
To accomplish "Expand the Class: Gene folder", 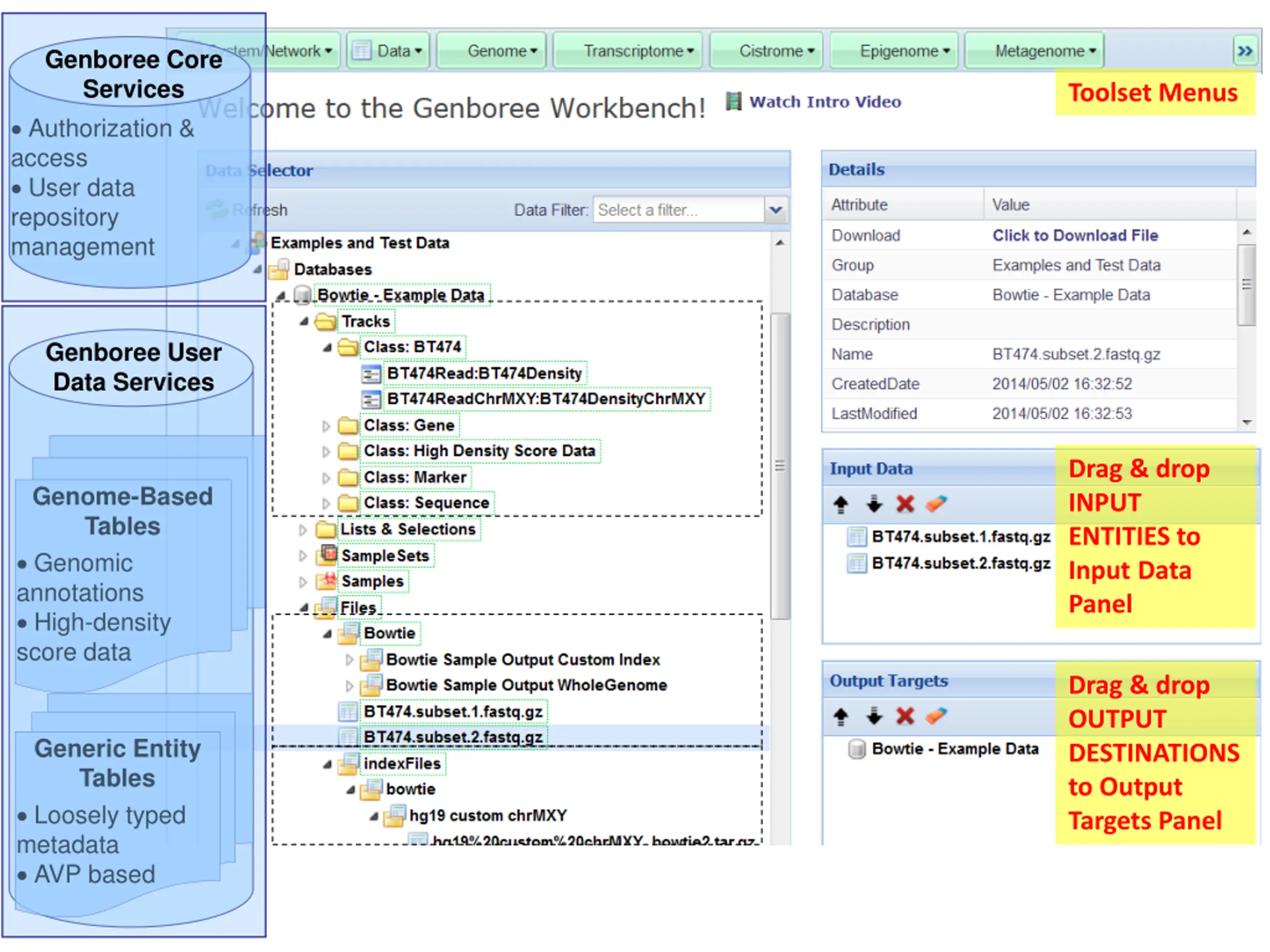I will (x=326, y=426).
